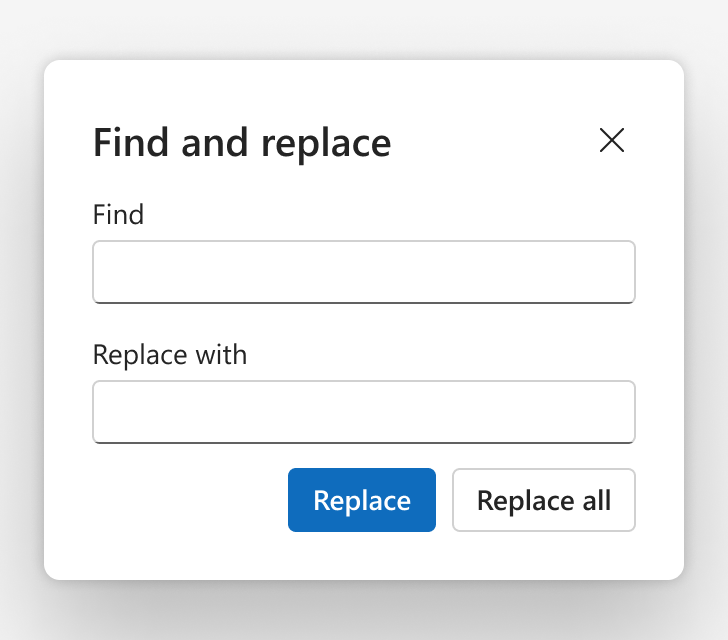This screenshot has height=640, width=728.
Task: Click the word Find above the input
Action: tap(118, 215)
